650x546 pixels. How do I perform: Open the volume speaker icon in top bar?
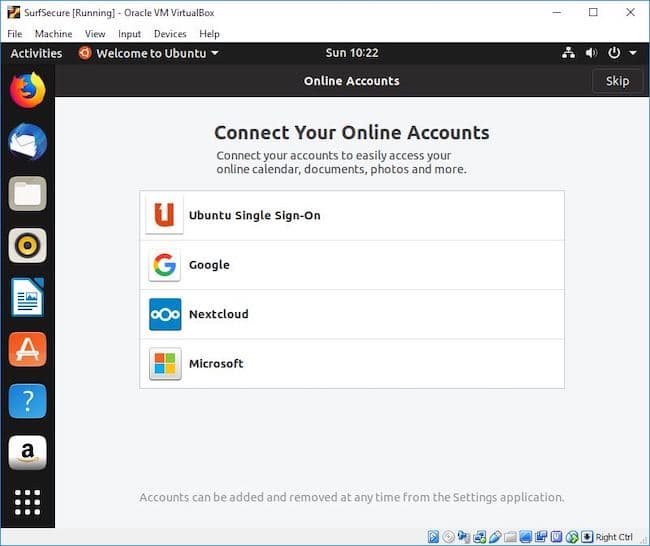pos(591,53)
